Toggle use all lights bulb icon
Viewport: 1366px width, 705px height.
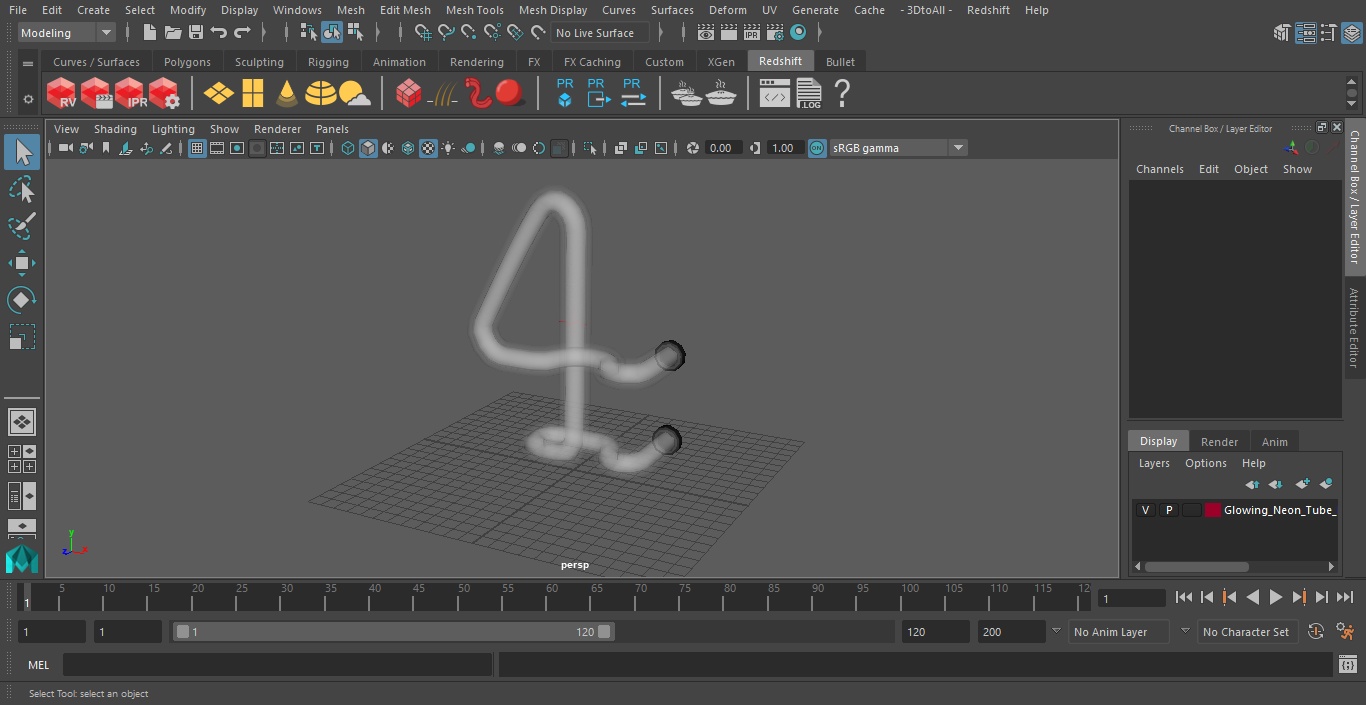[x=448, y=148]
